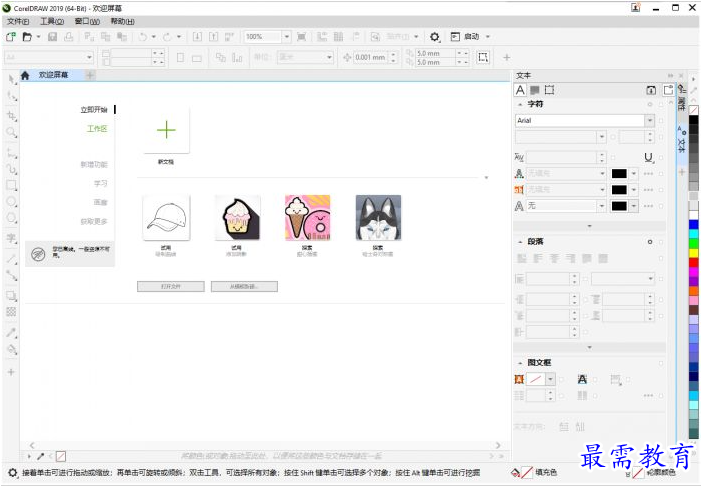This screenshot has width=702, height=488.
Task: Click the text fill color black swatch
Action: [619, 174]
